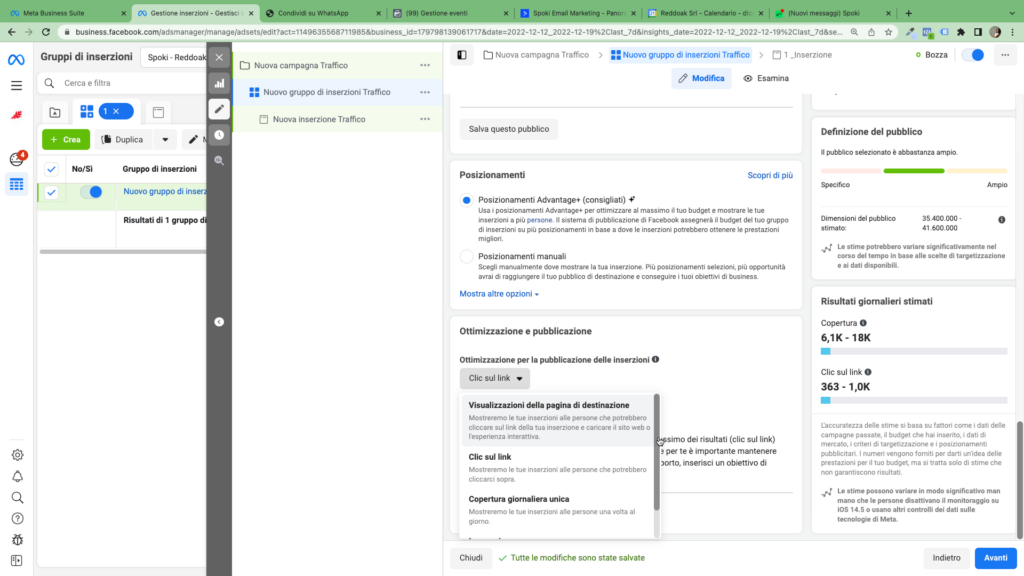Open the bug report icon in sidebar
1024x576 pixels.
pyautogui.click(x=16, y=539)
